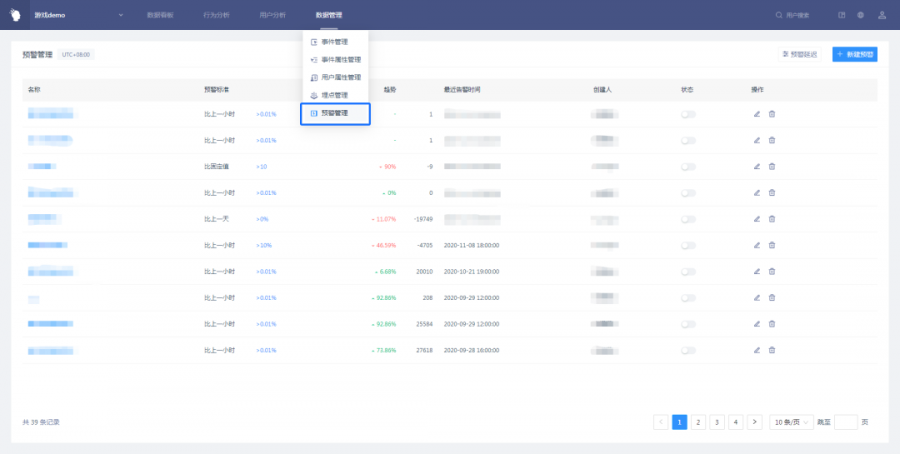
Task: Edit the alert row showing 11.07%
Action: (757, 219)
